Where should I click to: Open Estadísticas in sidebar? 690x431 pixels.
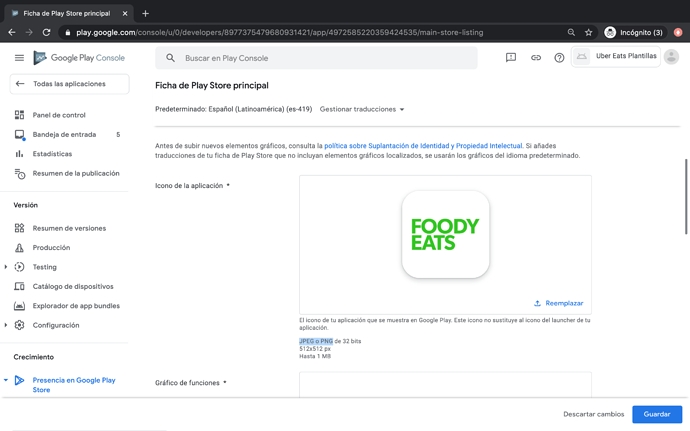52,154
